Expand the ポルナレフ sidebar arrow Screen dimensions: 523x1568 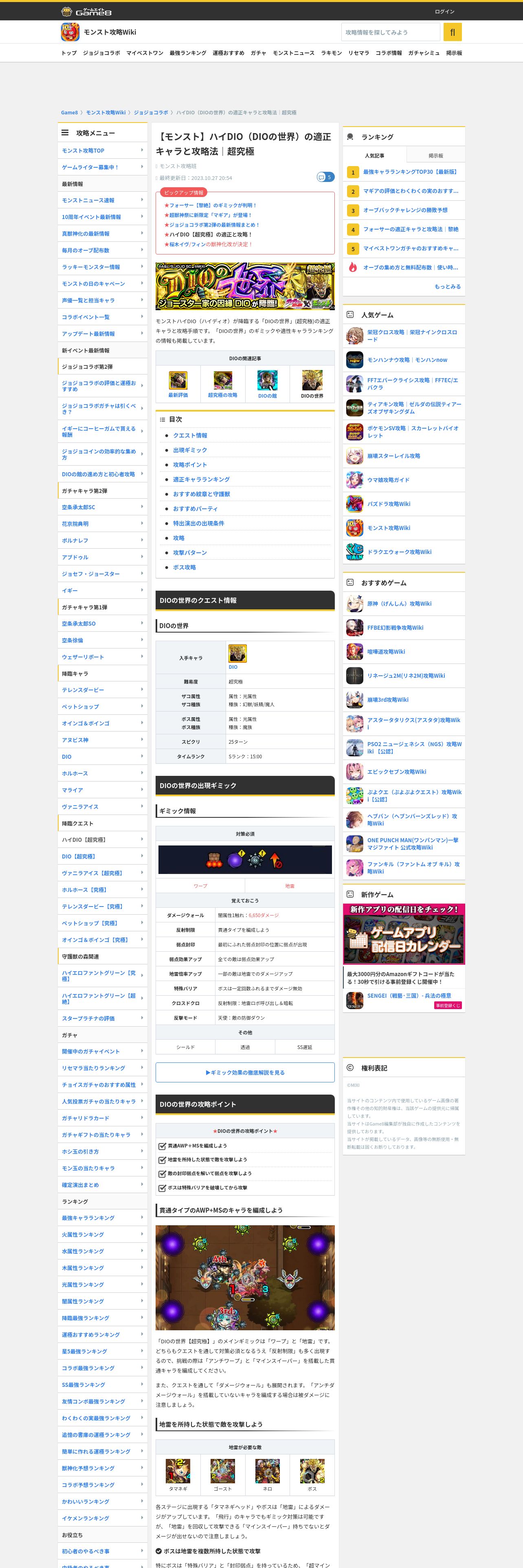[142, 540]
